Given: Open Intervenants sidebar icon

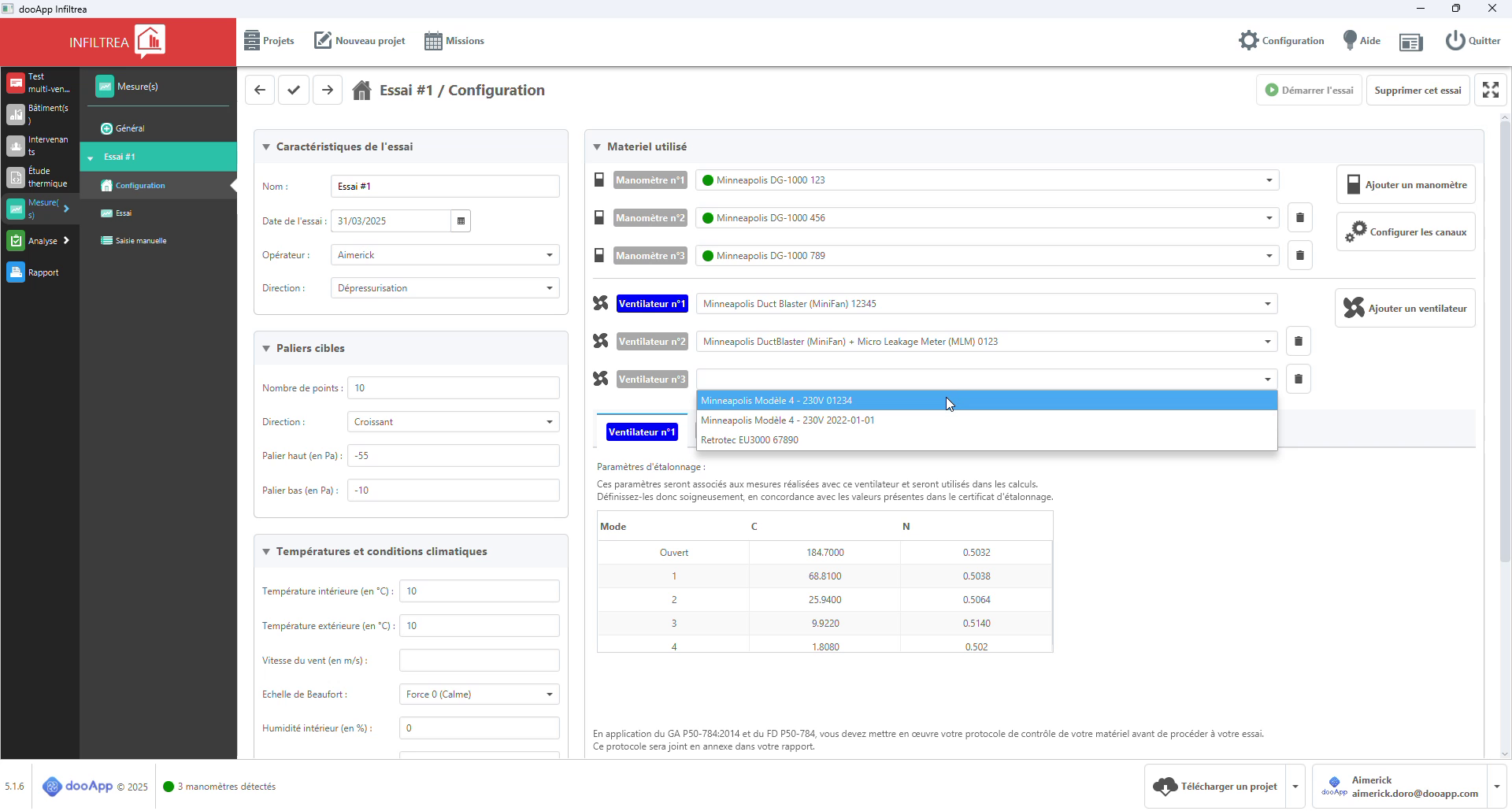Looking at the screenshot, I should pos(16,146).
